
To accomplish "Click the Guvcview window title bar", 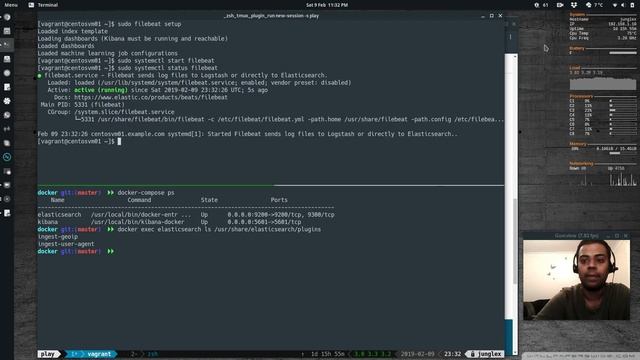I will [576, 236].
